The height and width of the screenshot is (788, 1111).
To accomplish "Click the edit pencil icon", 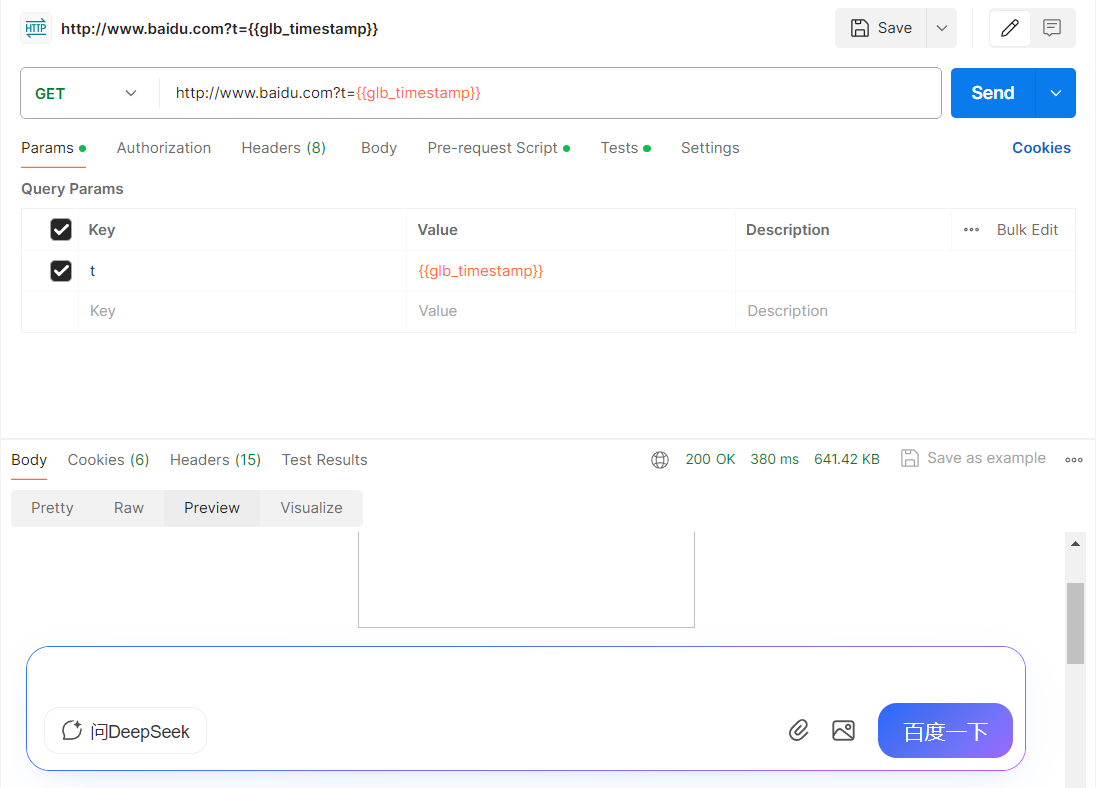I will coord(1010,28).
